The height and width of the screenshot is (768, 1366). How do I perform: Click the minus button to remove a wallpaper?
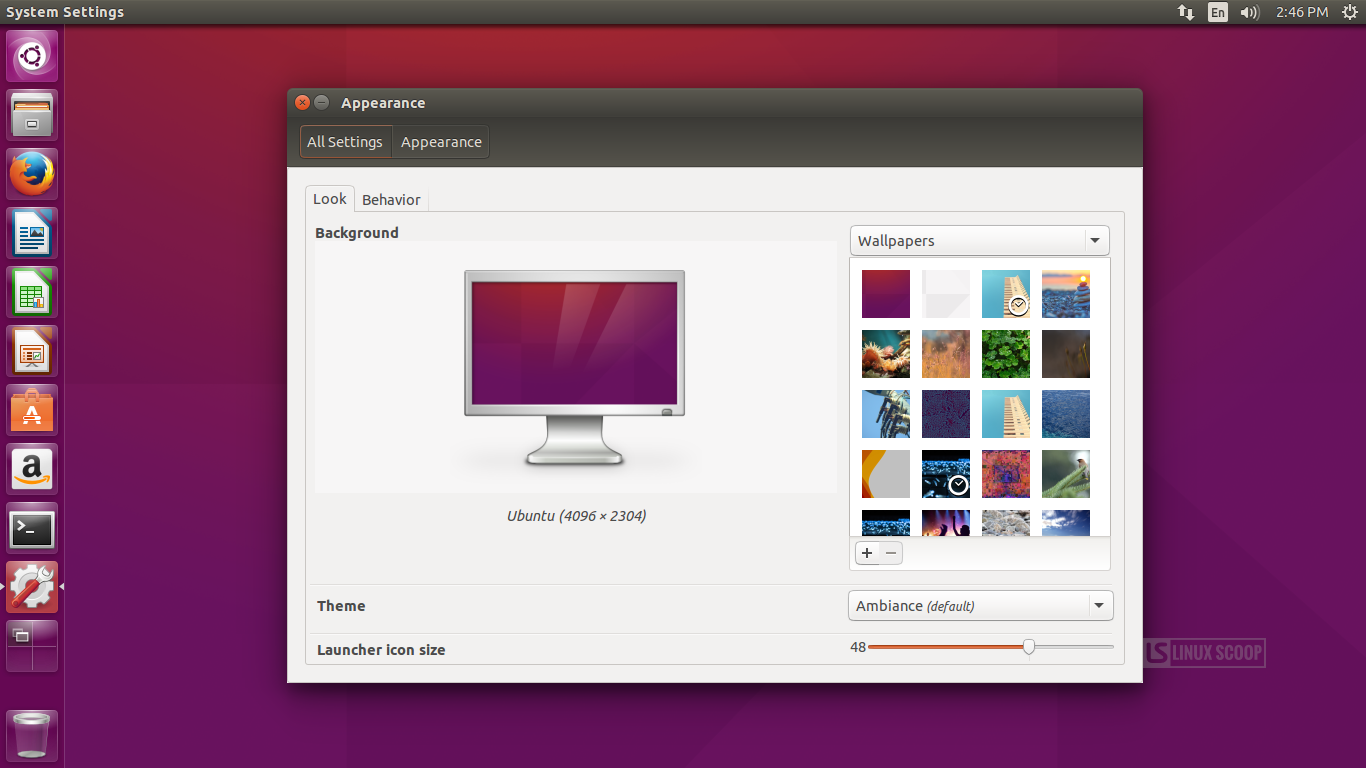[891, 552]
